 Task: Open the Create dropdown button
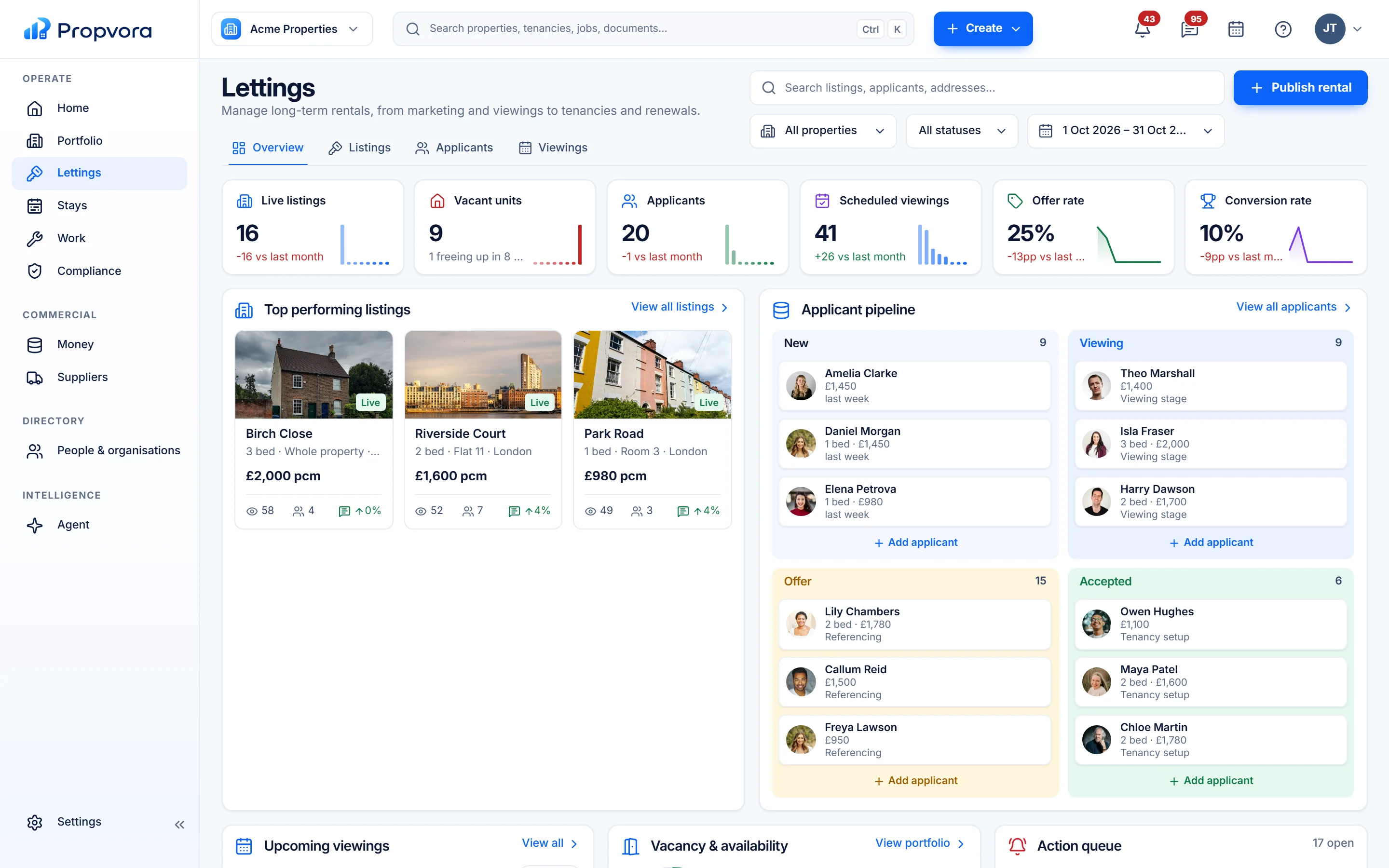tap(982, 29)
